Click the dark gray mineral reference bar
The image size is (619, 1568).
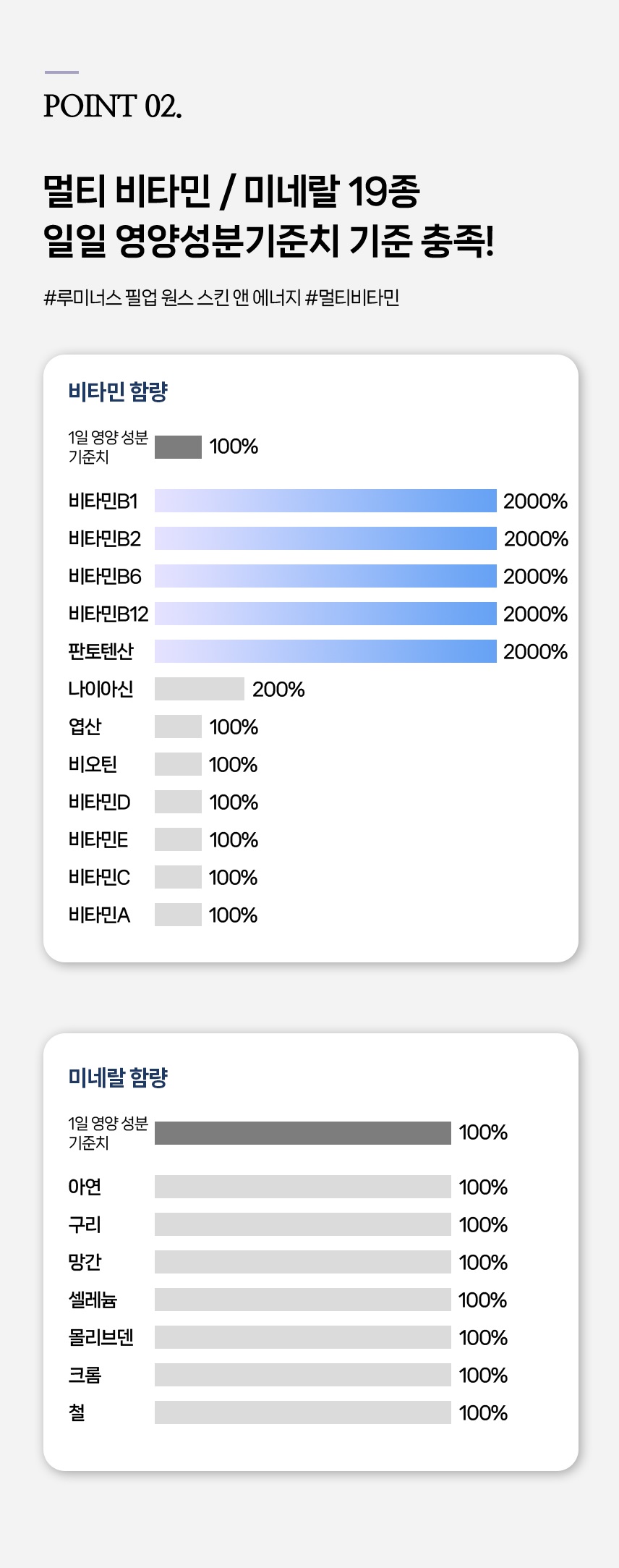coord(303,1132)
